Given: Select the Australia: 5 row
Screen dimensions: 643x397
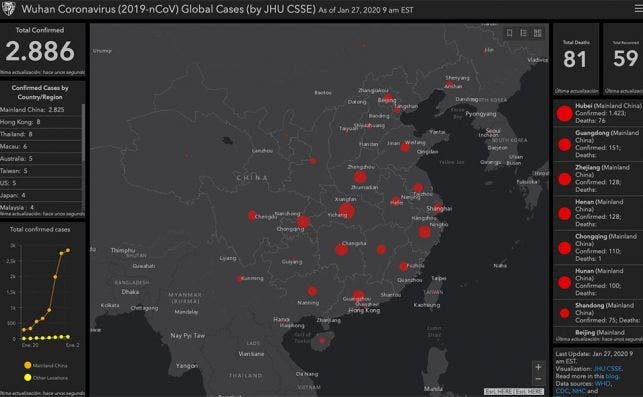Looking at the screenshot, I should [41, 159].
